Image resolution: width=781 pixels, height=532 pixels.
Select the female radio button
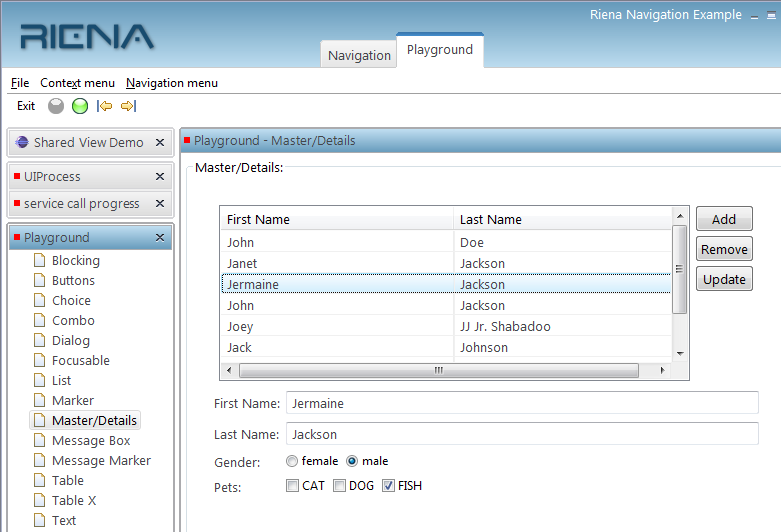(292, 462)
